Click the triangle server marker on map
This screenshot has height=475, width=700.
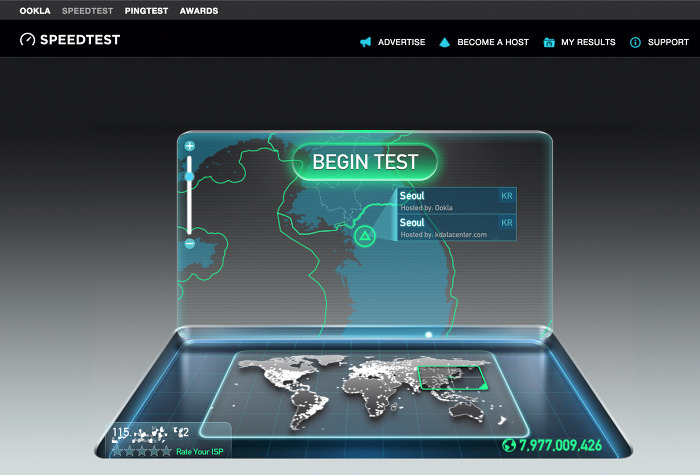(x=365, y=236)
